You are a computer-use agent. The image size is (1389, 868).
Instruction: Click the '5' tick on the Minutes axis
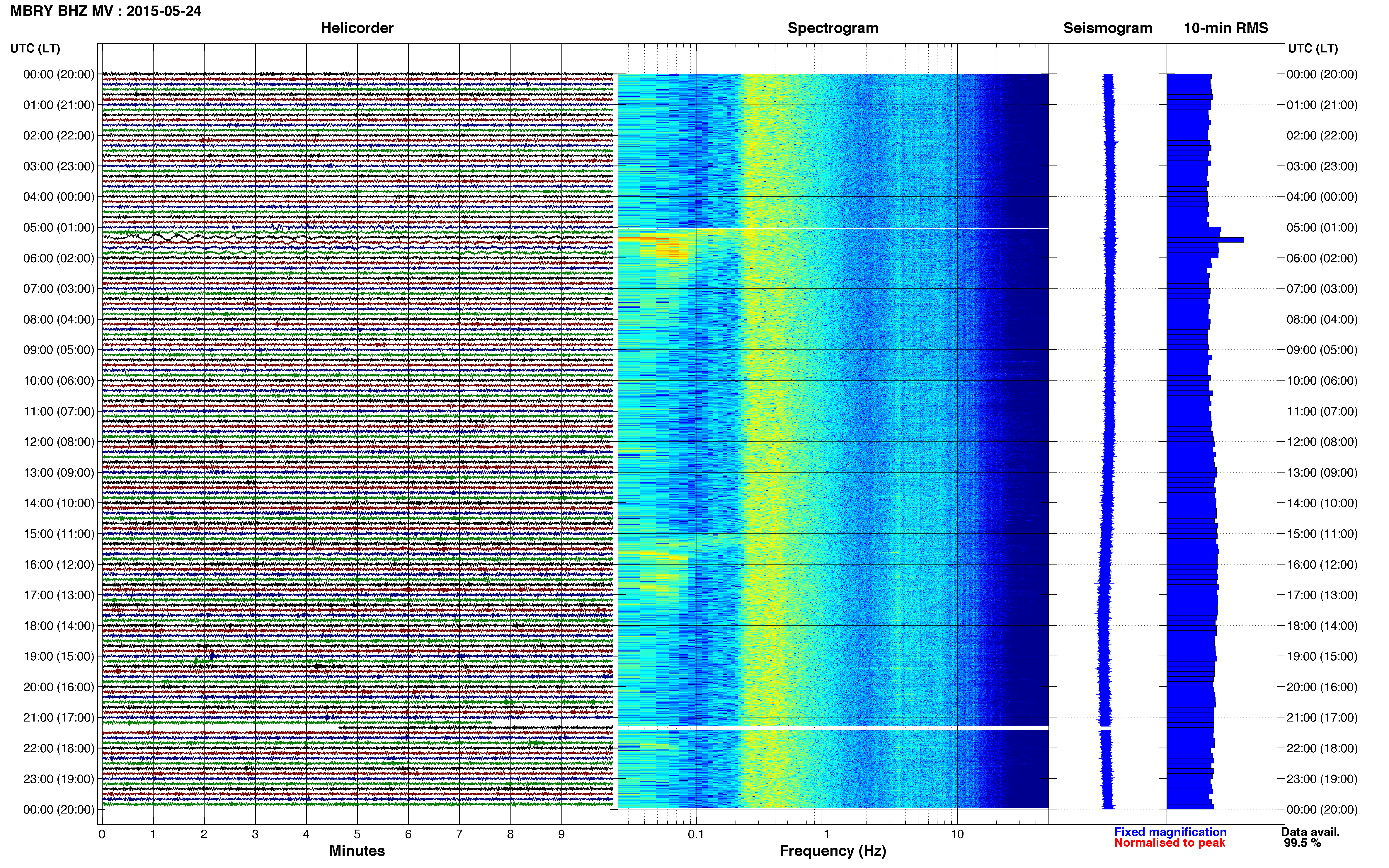click(x=357, y=834)
